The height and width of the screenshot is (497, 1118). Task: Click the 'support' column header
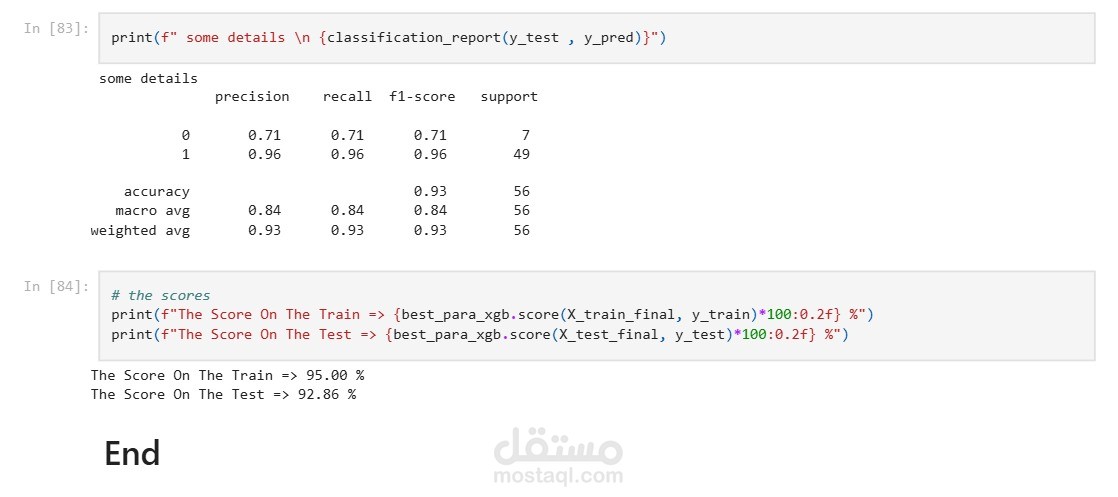[x=509, y=97]
